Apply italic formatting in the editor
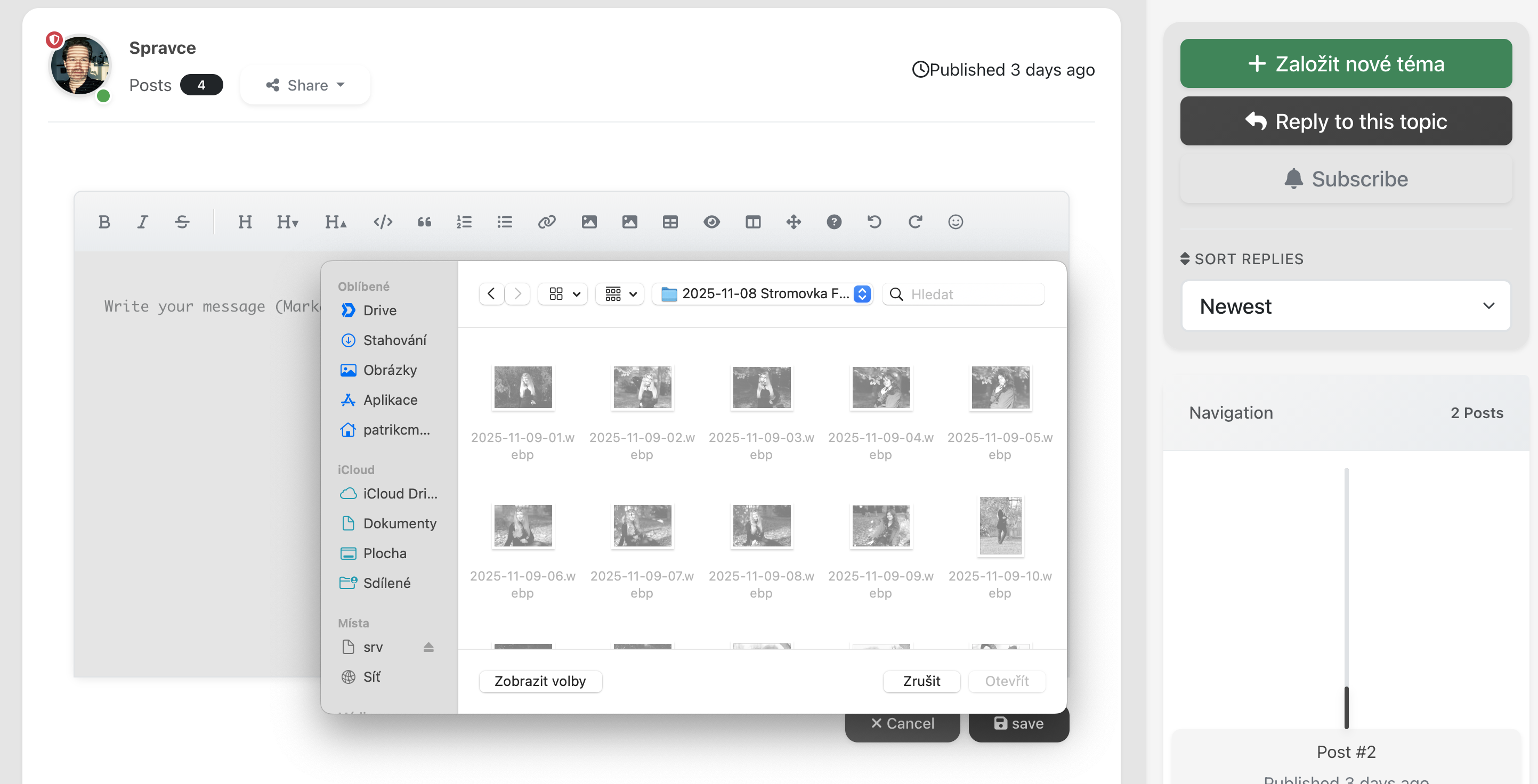1538x784 pixels. 142,222
